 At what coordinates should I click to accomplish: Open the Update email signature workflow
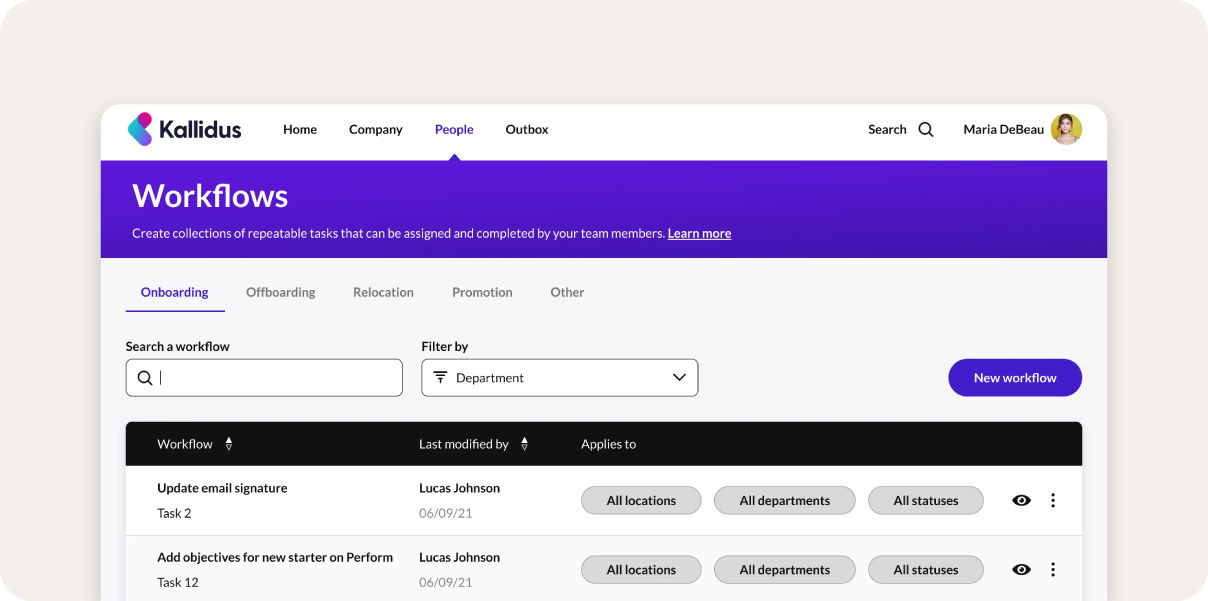pos(222,488)
